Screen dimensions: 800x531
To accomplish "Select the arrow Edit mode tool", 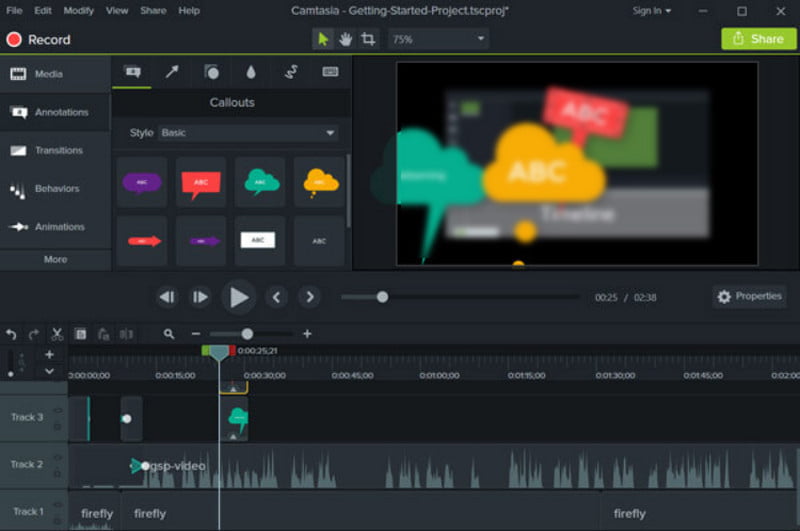I will pos(323,39).
